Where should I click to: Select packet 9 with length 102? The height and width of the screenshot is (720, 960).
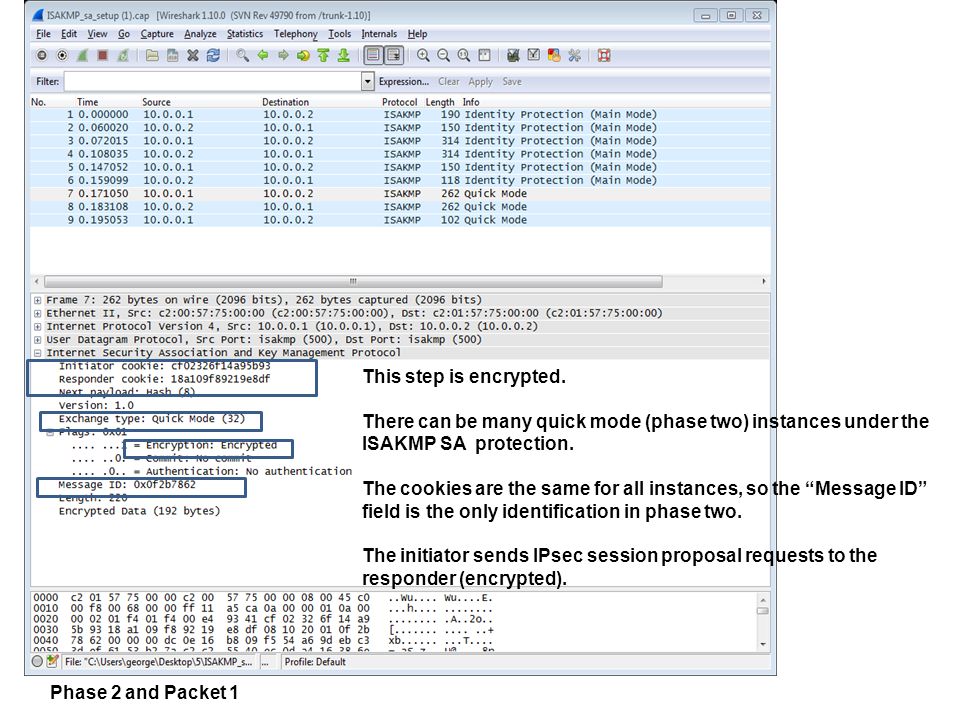pyautogui.click(x=400, y=220)
